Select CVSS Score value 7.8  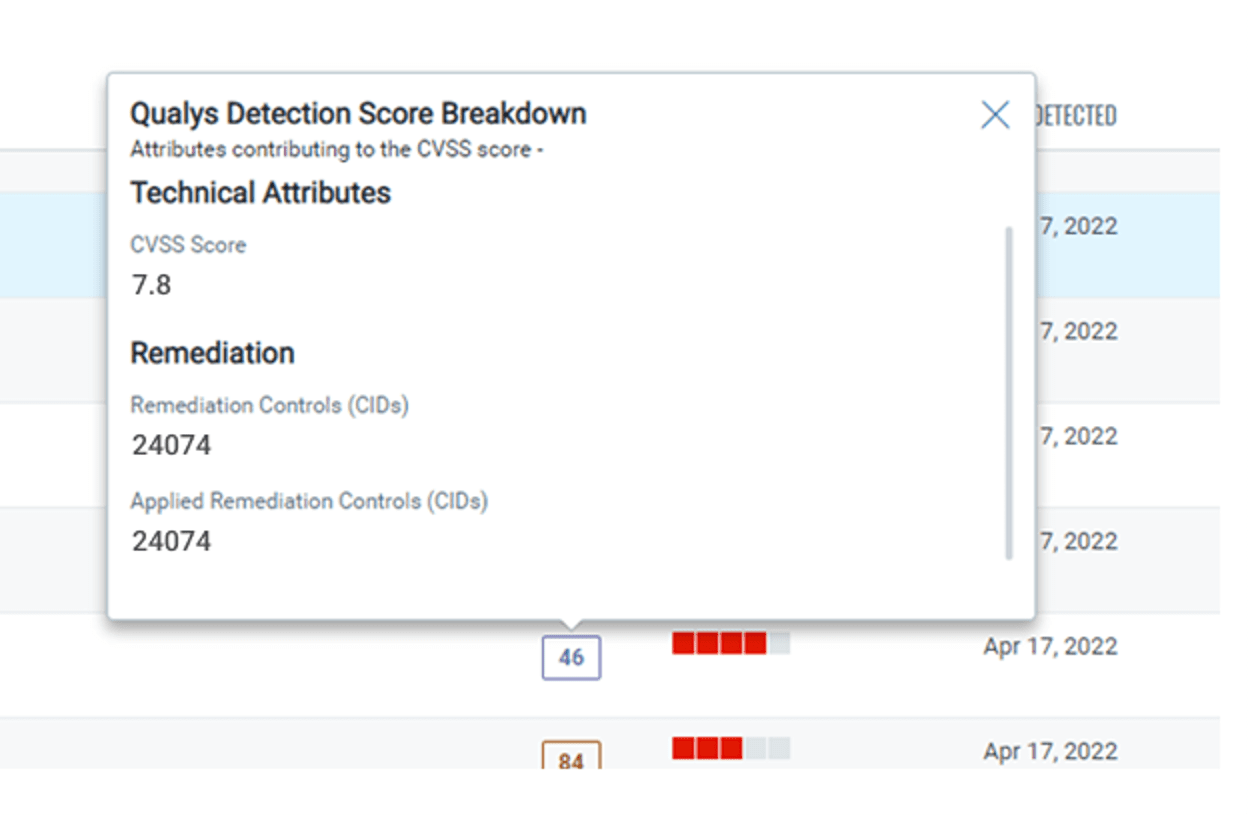(151, 285)
